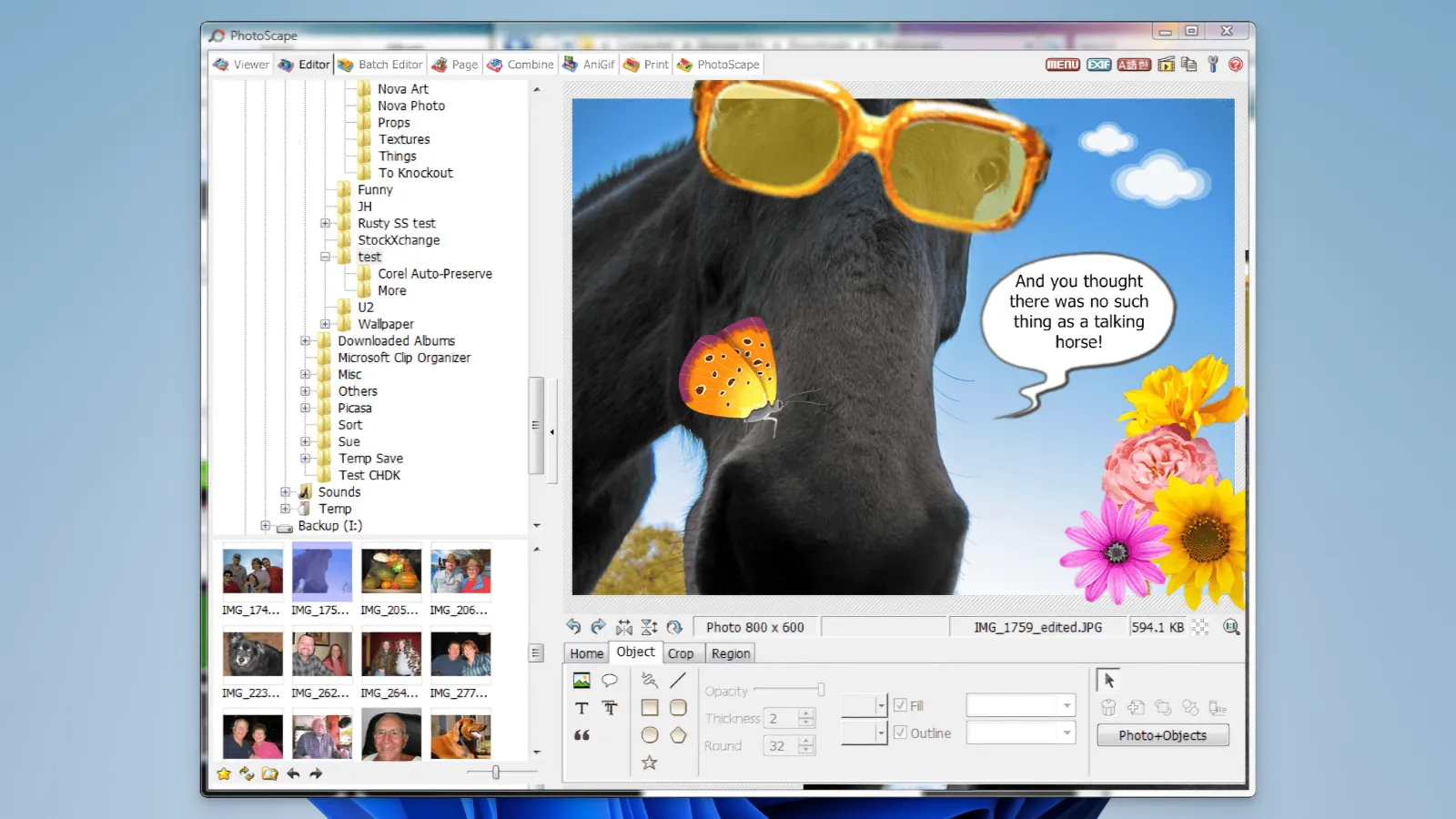Collapse the test folder in the tree
The image size is (1456, 819).
pyautogui.click(x=326, y=257)
